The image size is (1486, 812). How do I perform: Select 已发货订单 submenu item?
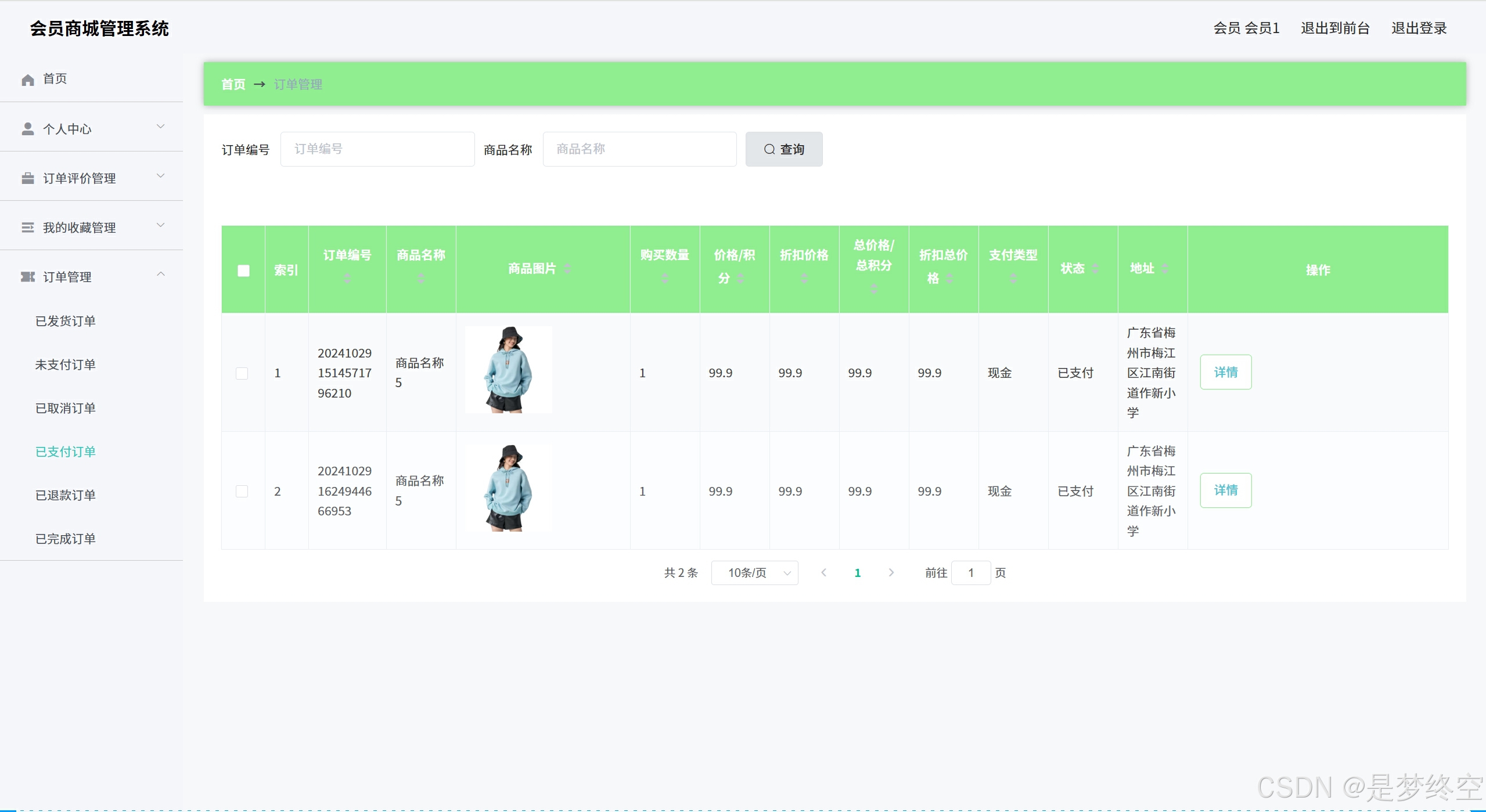66,321
